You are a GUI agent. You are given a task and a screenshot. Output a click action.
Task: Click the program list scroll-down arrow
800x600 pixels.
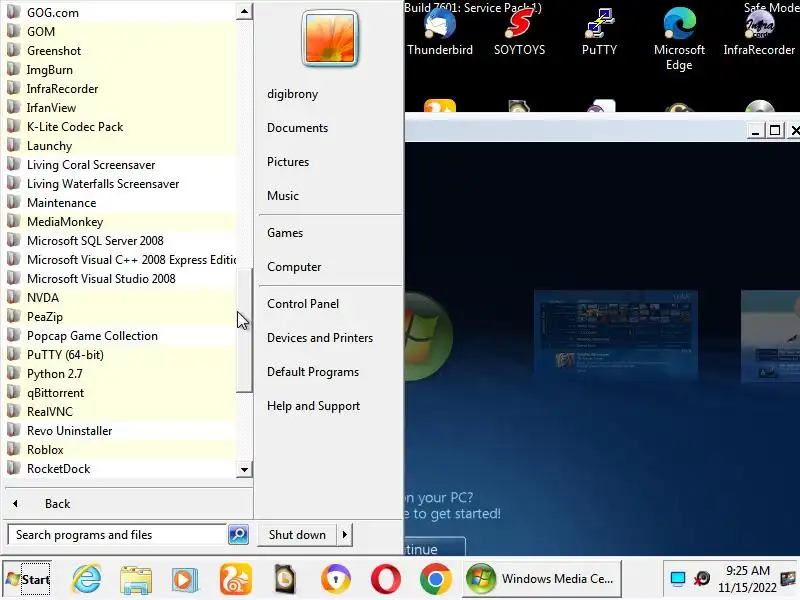pos(244,469)
